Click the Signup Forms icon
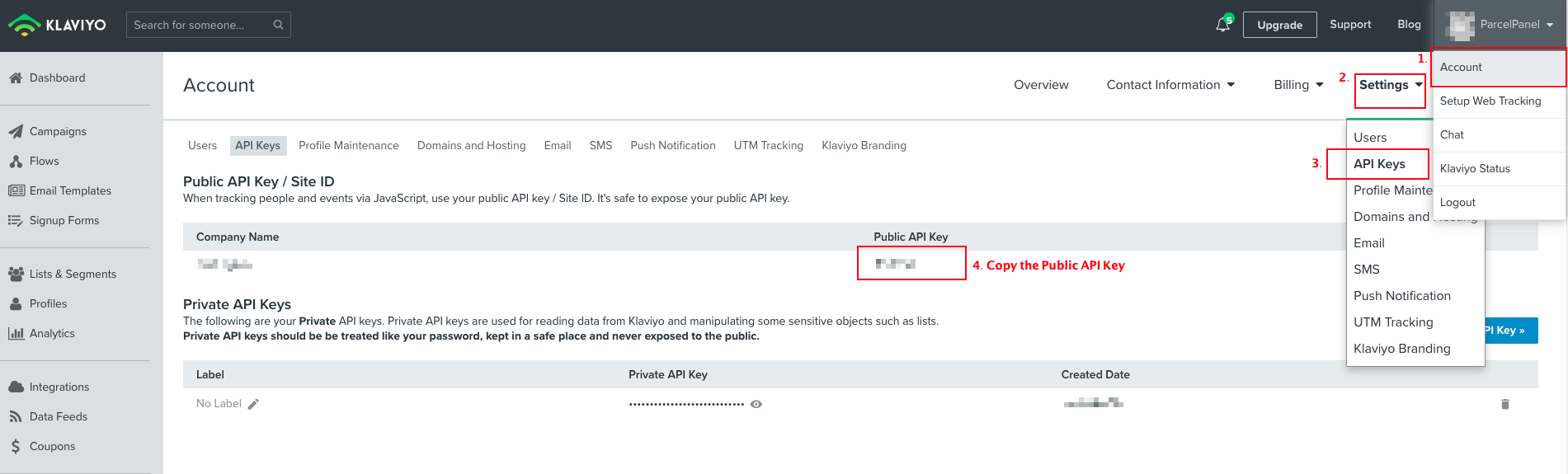Image resolution: width=1568 pixels, height=474 pixels. 16,220
